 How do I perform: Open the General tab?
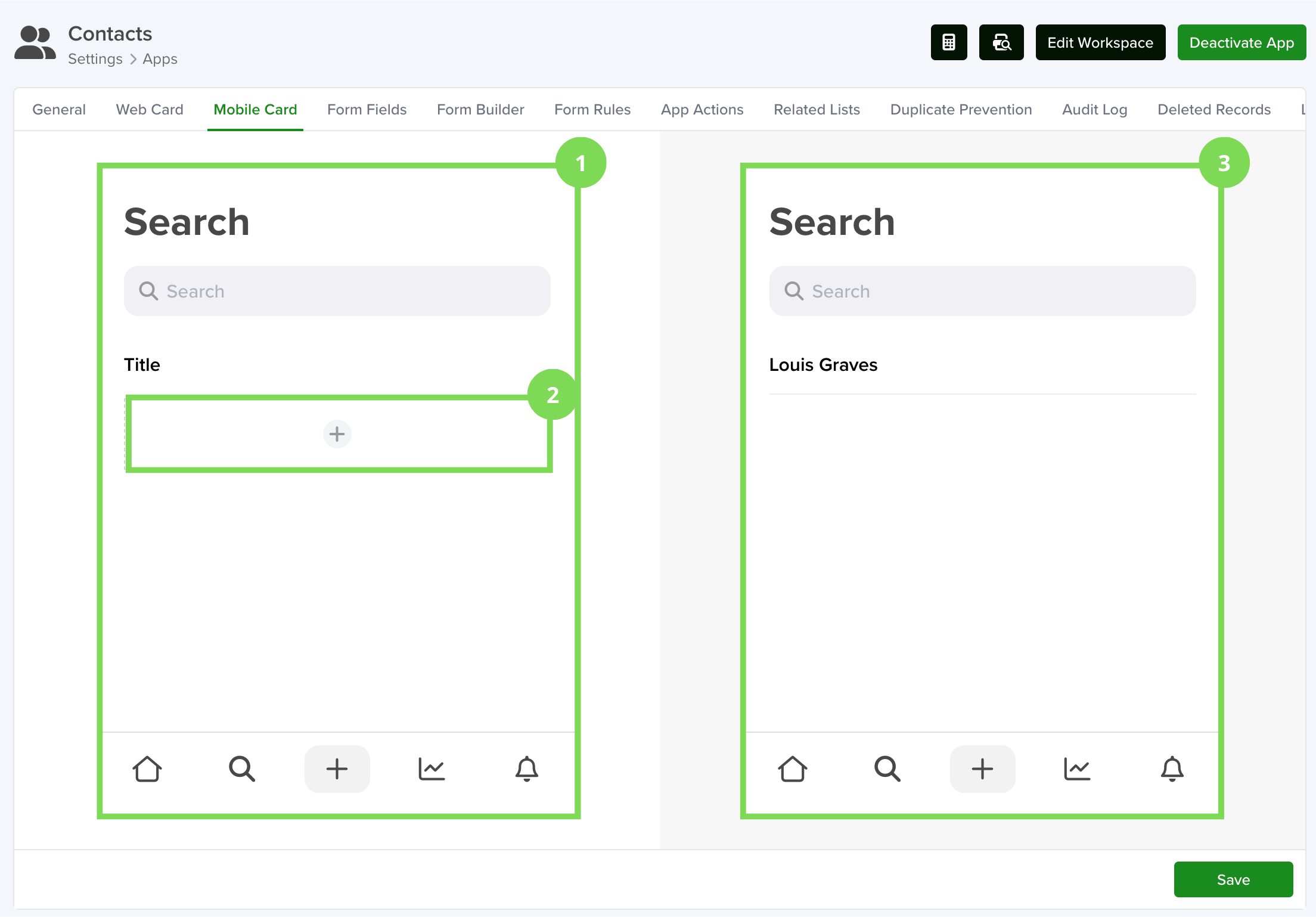tap(59, 110)
